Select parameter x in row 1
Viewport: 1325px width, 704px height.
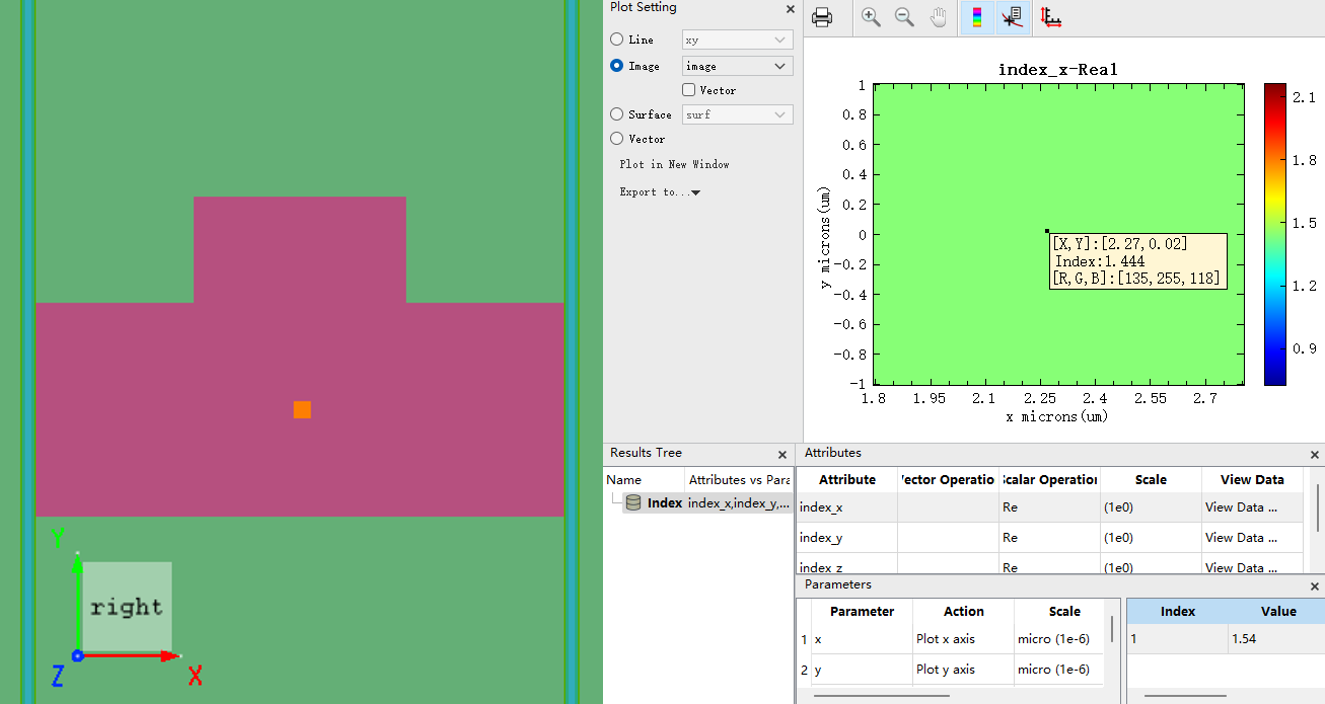pyautogui.click(x=862, y=639)
